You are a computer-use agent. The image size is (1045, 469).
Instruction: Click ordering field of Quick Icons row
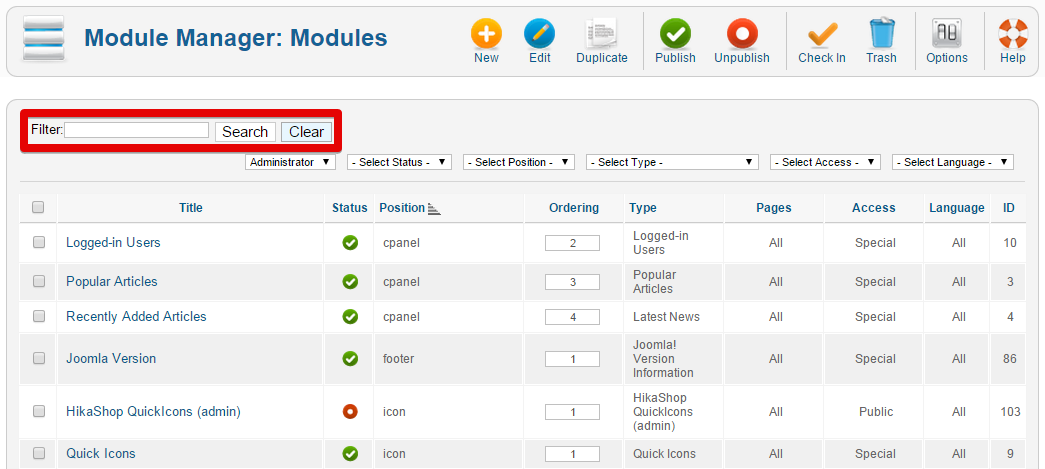572,454
